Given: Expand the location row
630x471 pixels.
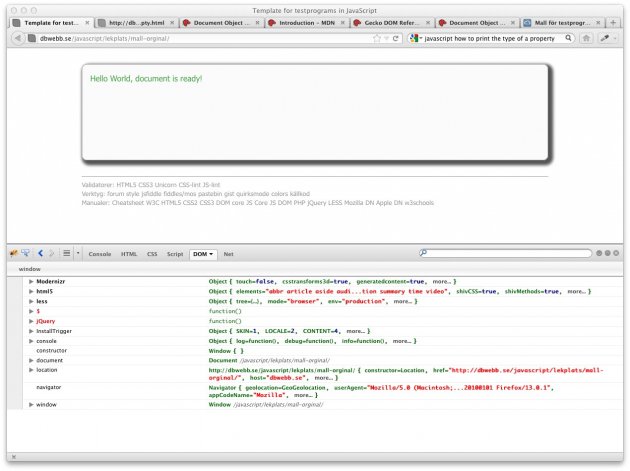Looking at the screenshot, I should click(x=31, y=370).
